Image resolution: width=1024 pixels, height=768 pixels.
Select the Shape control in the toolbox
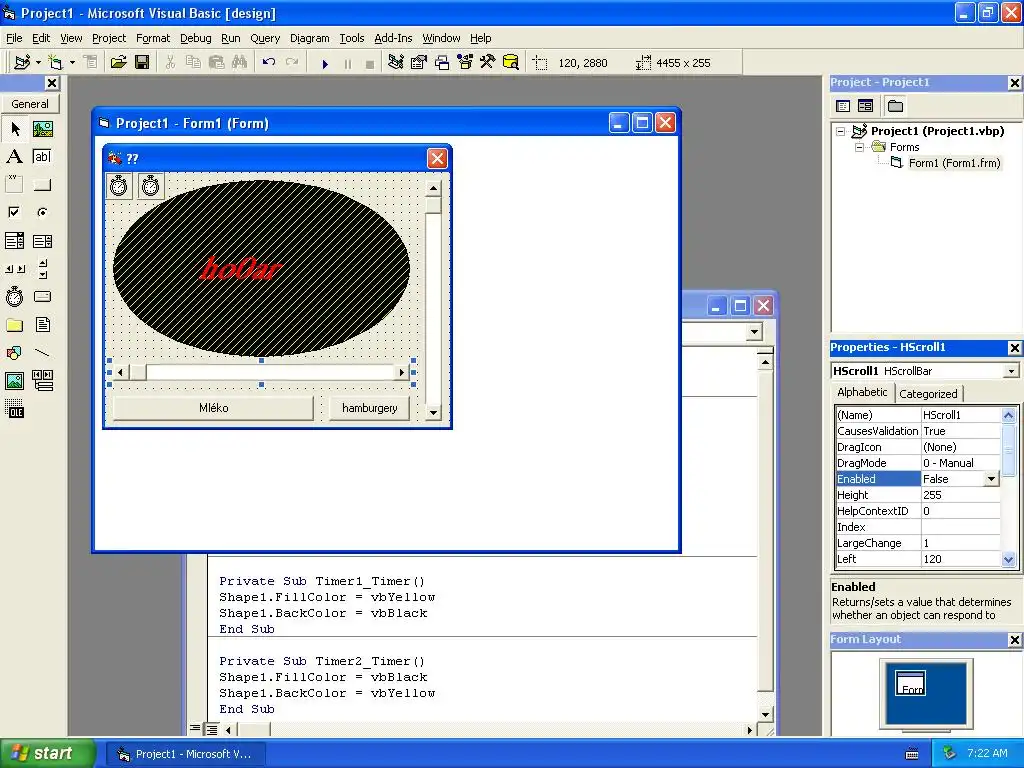click(x=14, y=353)
